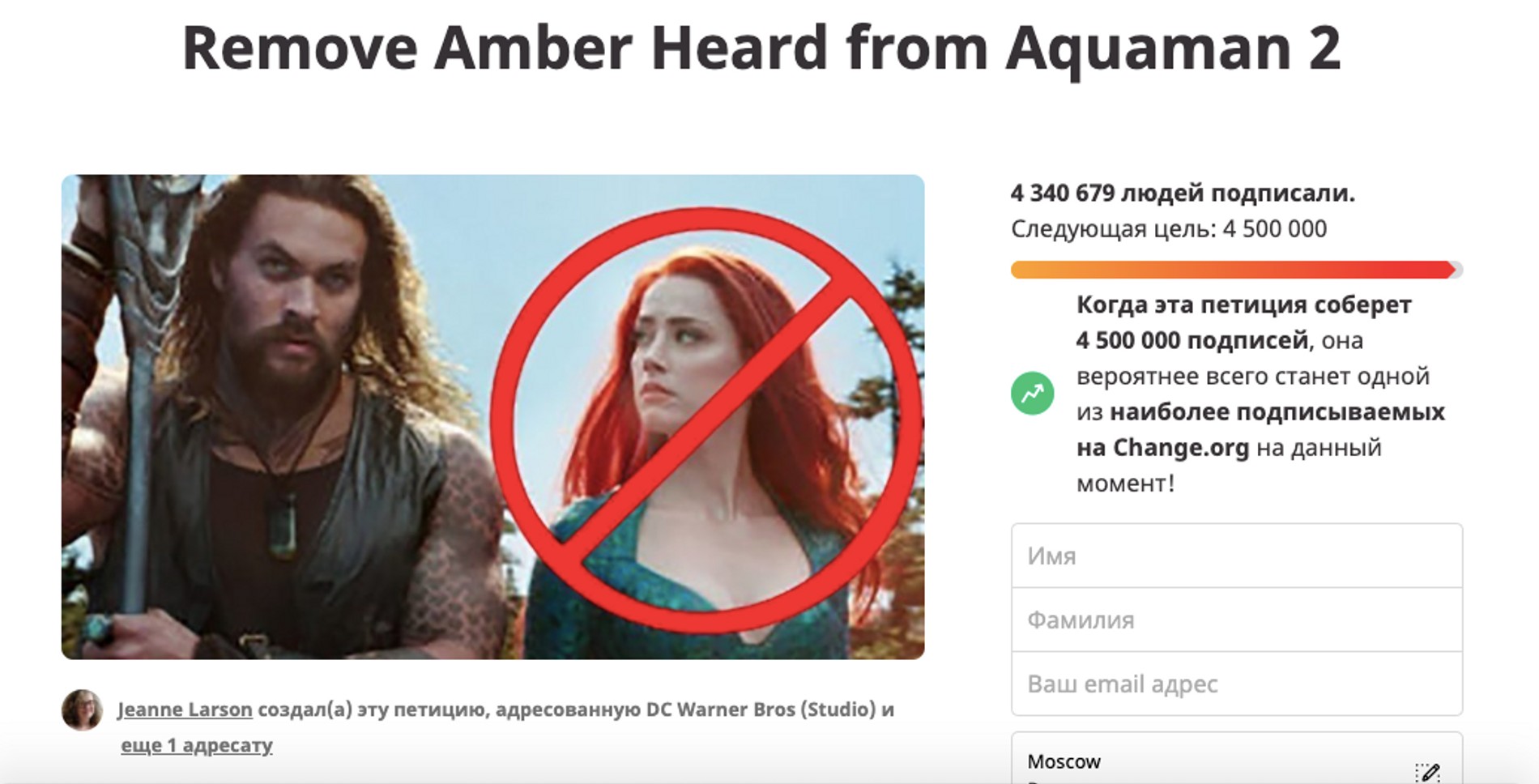Click the 'Remove Amber Heard from Aquaman 2' heading

tap(762, 49)
